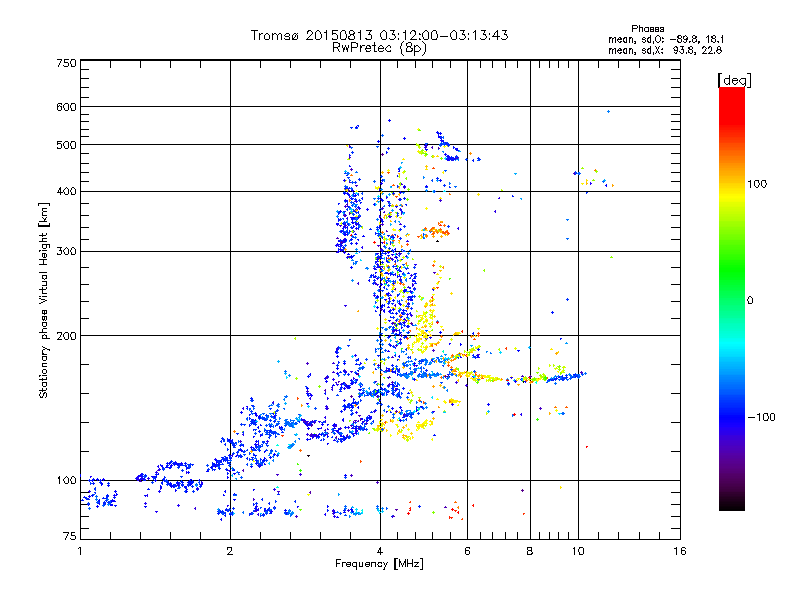Click colorbar tick label '-100'

pyautogui.click(x=761, y=417)
